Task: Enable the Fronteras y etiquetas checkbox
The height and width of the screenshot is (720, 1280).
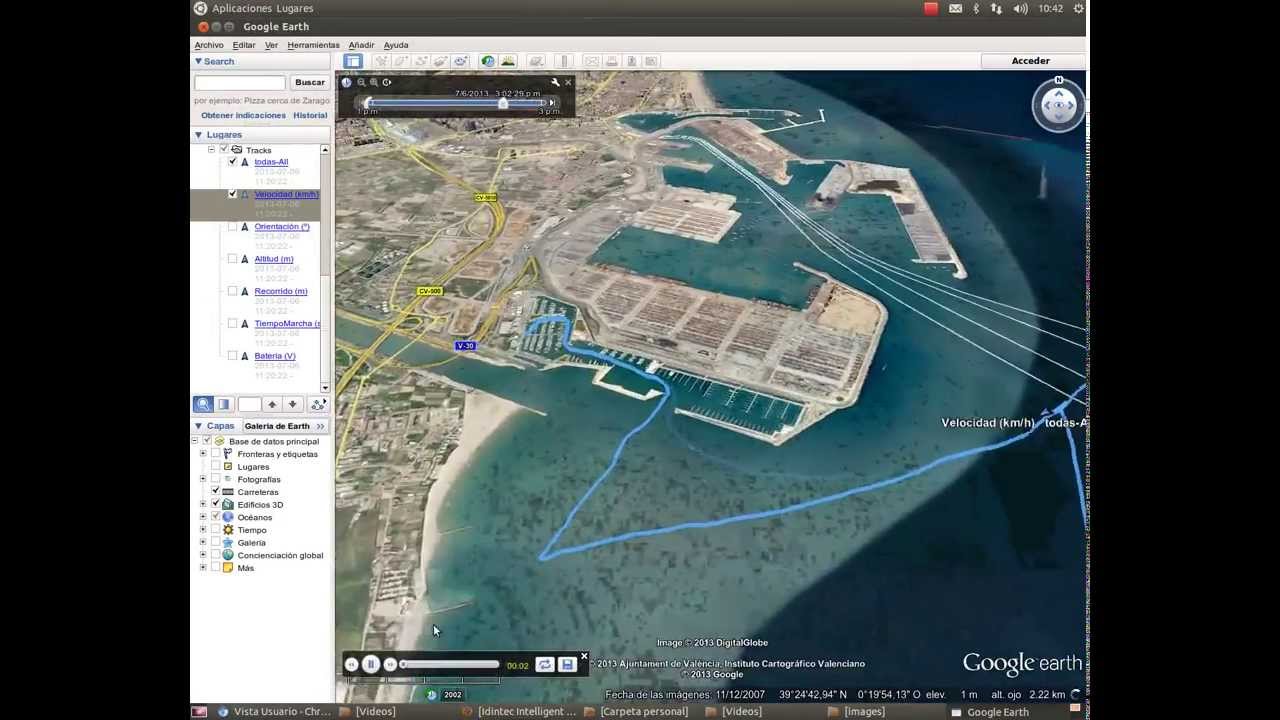Action: pyautogui.click(x=215, y=453)
